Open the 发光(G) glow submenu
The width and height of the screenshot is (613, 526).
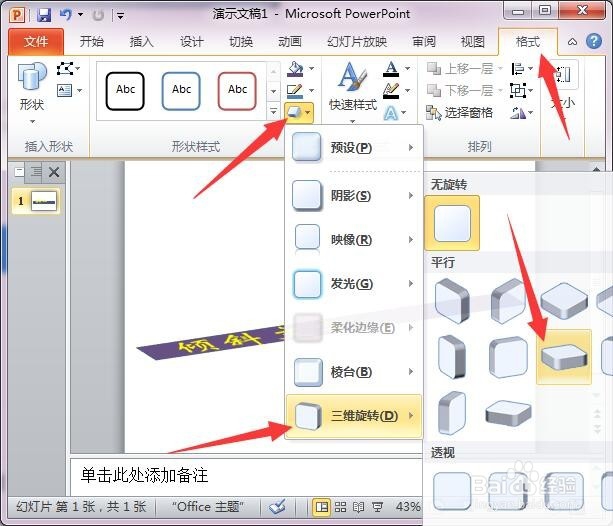click(354, 283)
